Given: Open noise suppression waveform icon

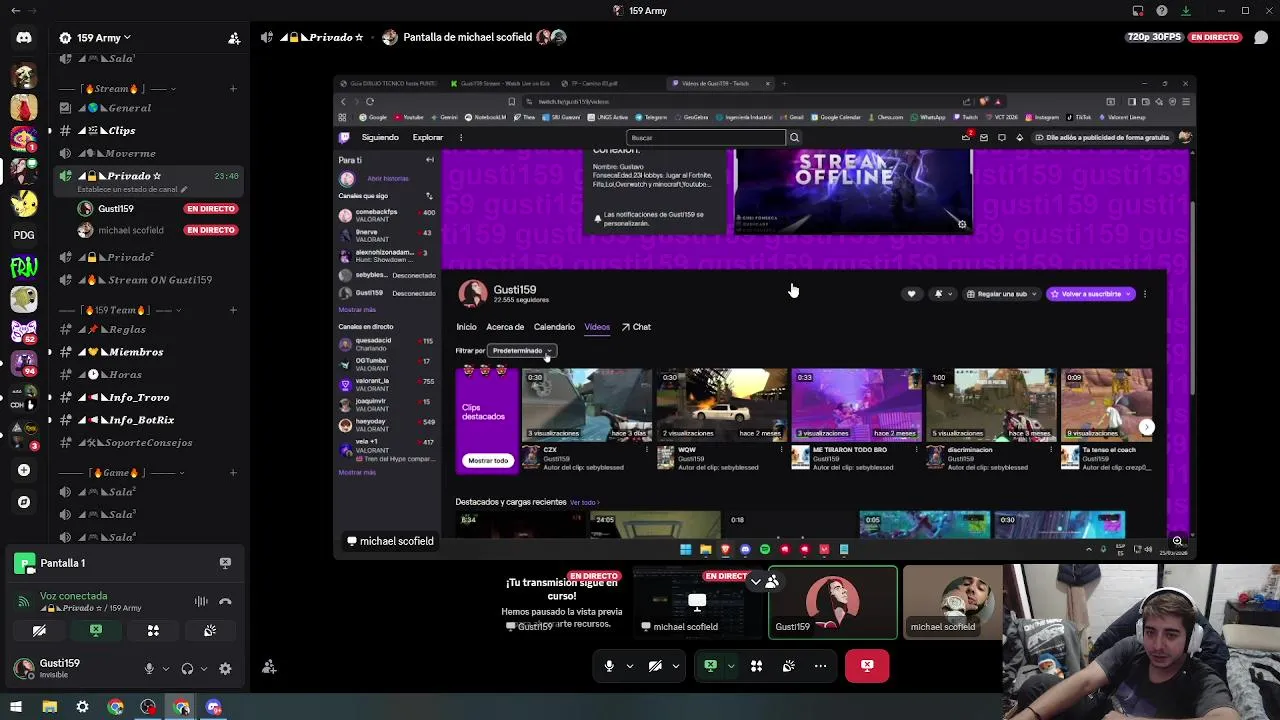Looking at the screenshot, I should click(201, 601).
